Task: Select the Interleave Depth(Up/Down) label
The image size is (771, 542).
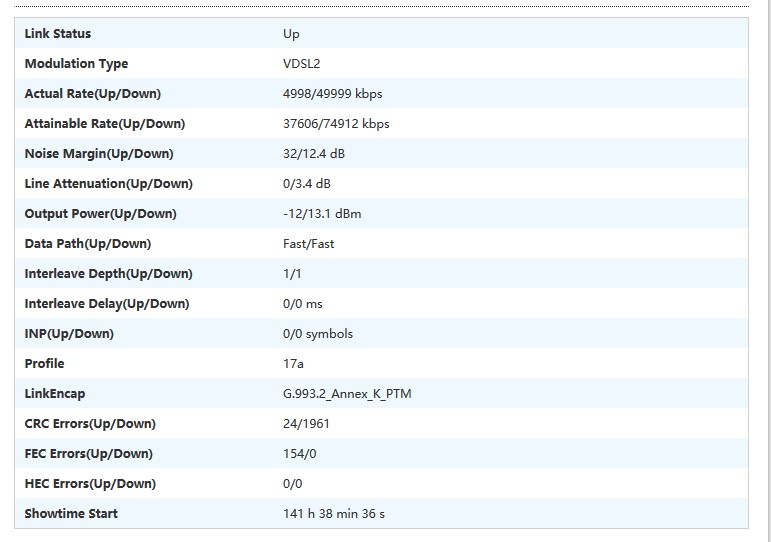Action: pos(108,273)
